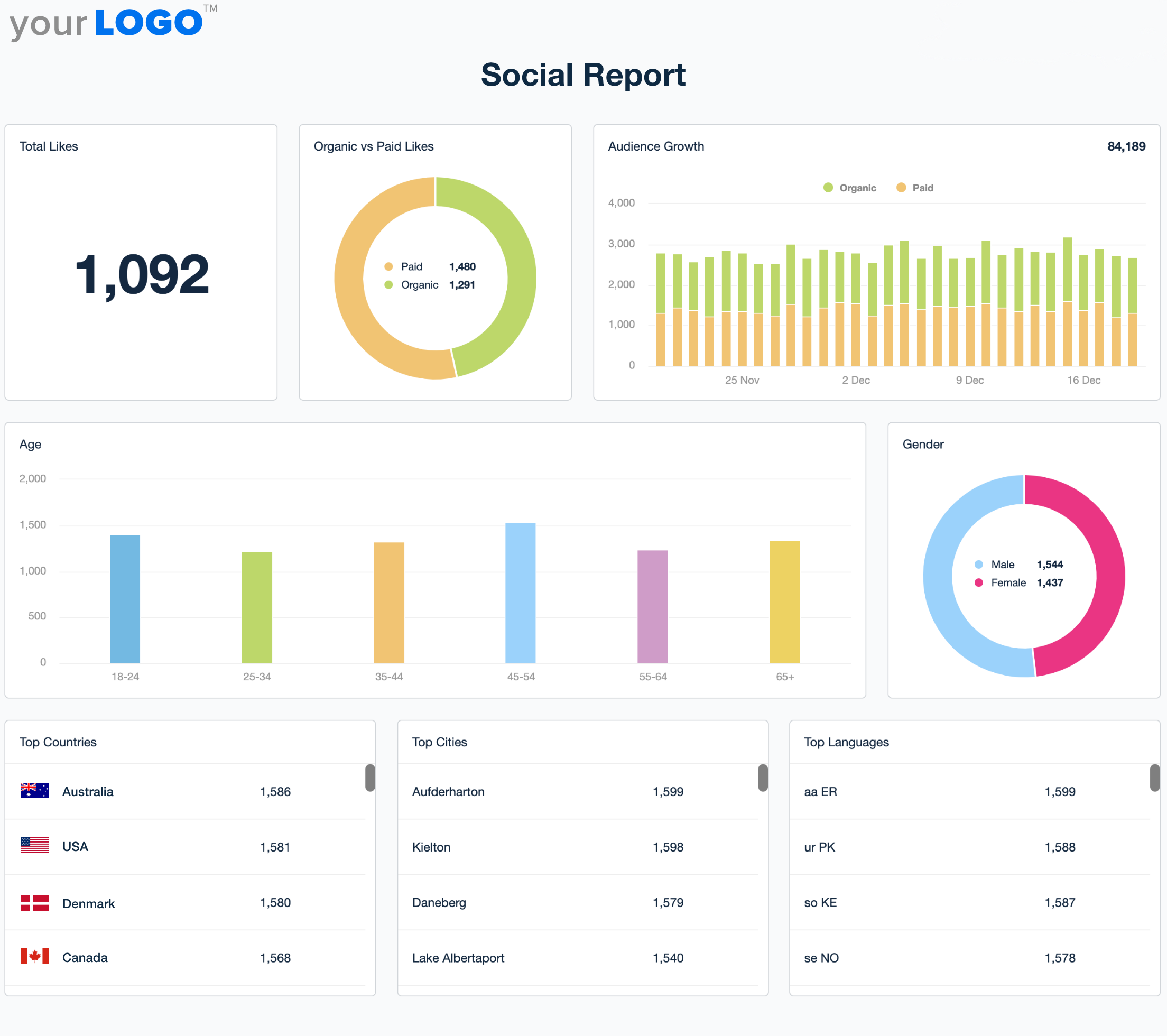Click the Top Cities scrollbar handle
The height and width of the screenshot is (1036, 1167).
click(x=762, y=778)
